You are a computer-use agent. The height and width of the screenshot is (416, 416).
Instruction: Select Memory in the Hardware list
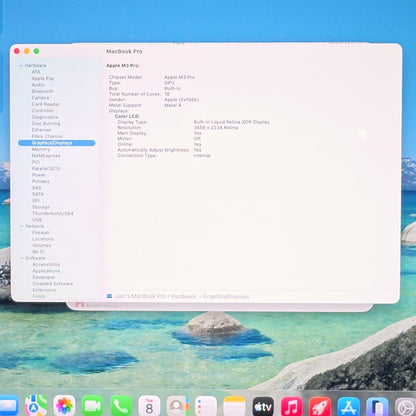coord(41,149)
